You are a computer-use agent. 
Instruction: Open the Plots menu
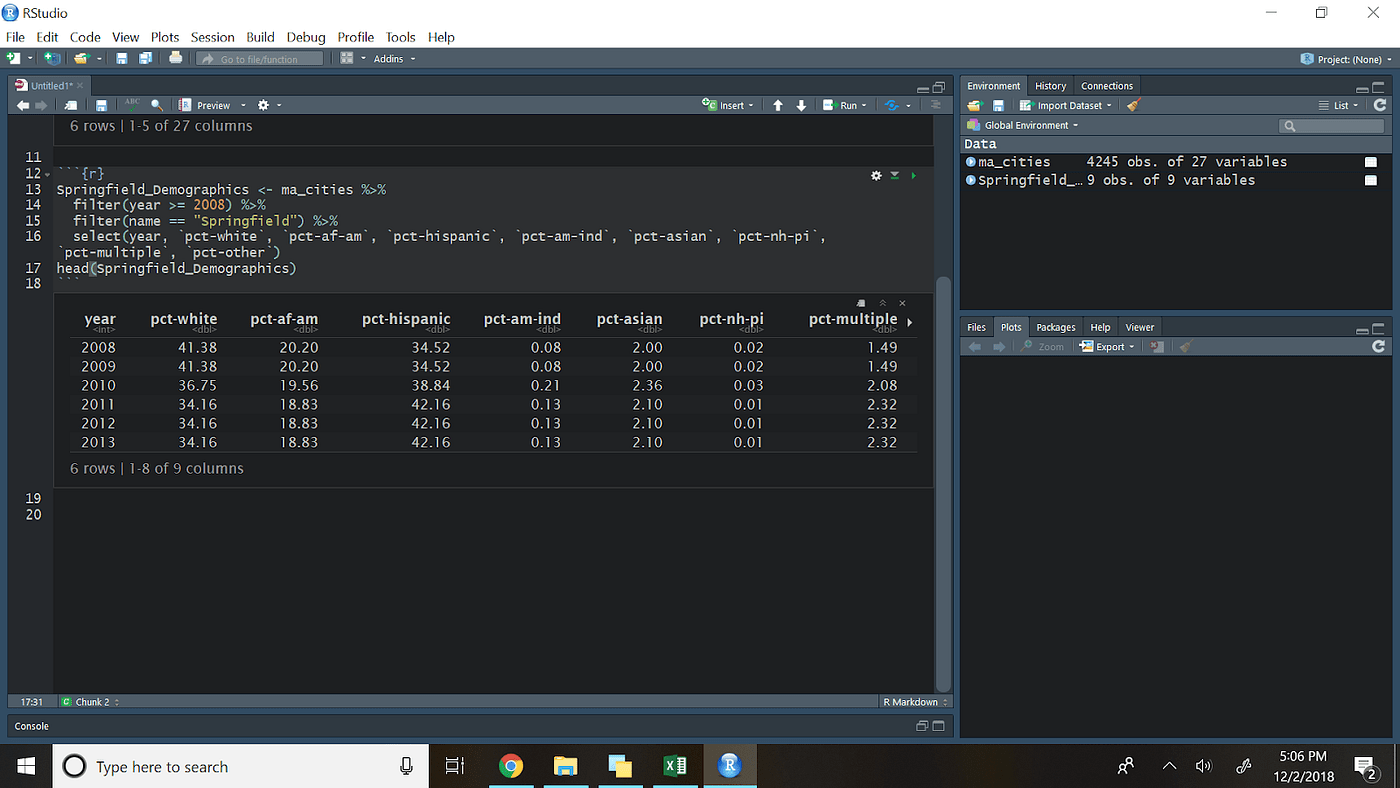coord(165,37)
